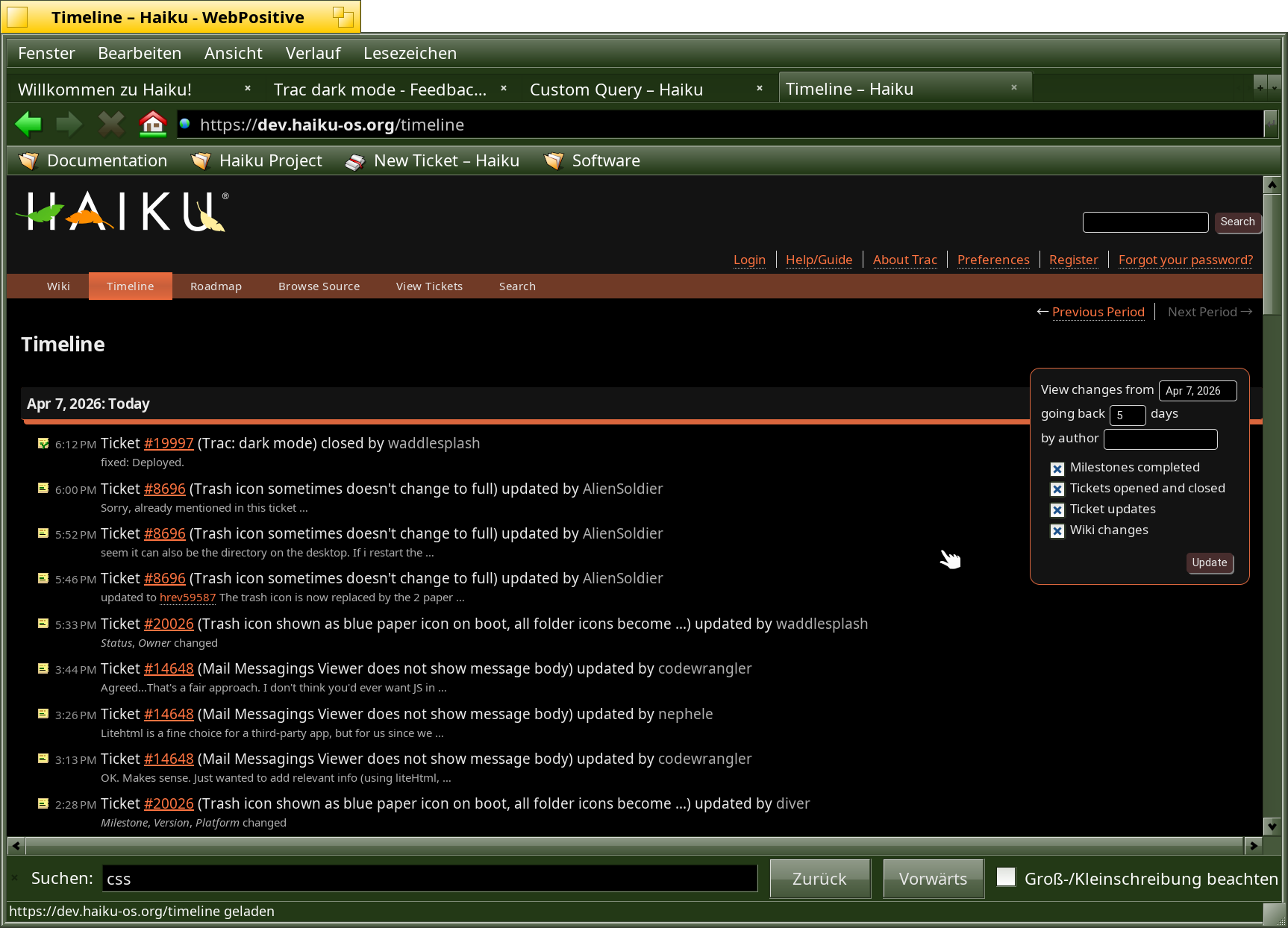The height and width of the screenshot is (928, 1288).
Task: Open the Lesezeichen menu
Action: [x=410, y=54]
